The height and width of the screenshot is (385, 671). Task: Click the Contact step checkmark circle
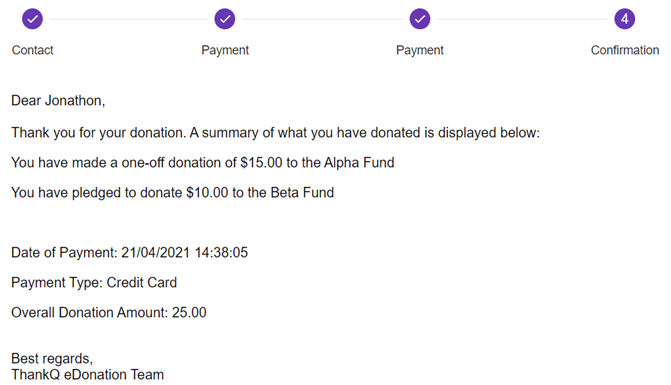(33, 19)
